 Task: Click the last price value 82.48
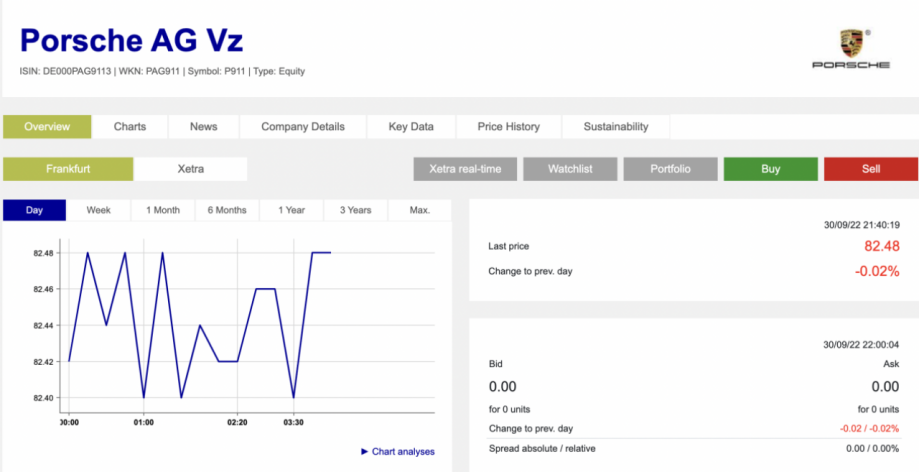click(x=881, y=246)
